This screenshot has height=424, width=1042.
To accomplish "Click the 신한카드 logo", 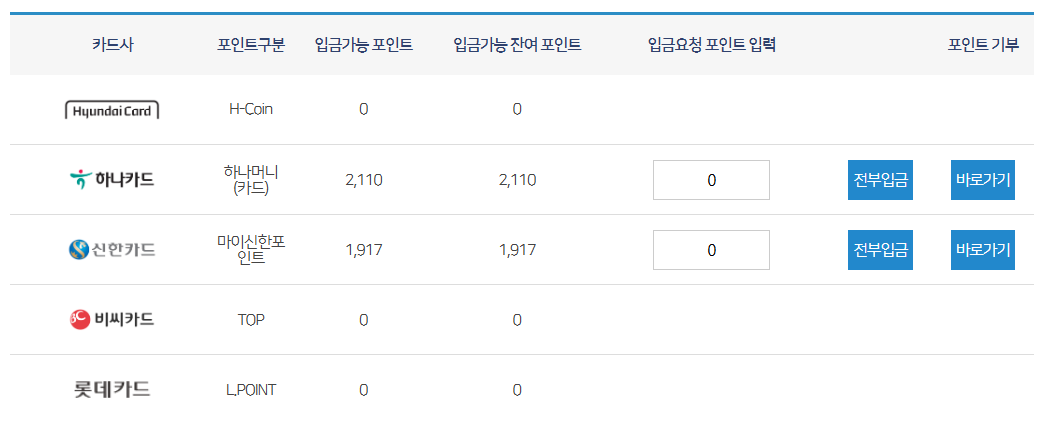I will pos(112,250).
